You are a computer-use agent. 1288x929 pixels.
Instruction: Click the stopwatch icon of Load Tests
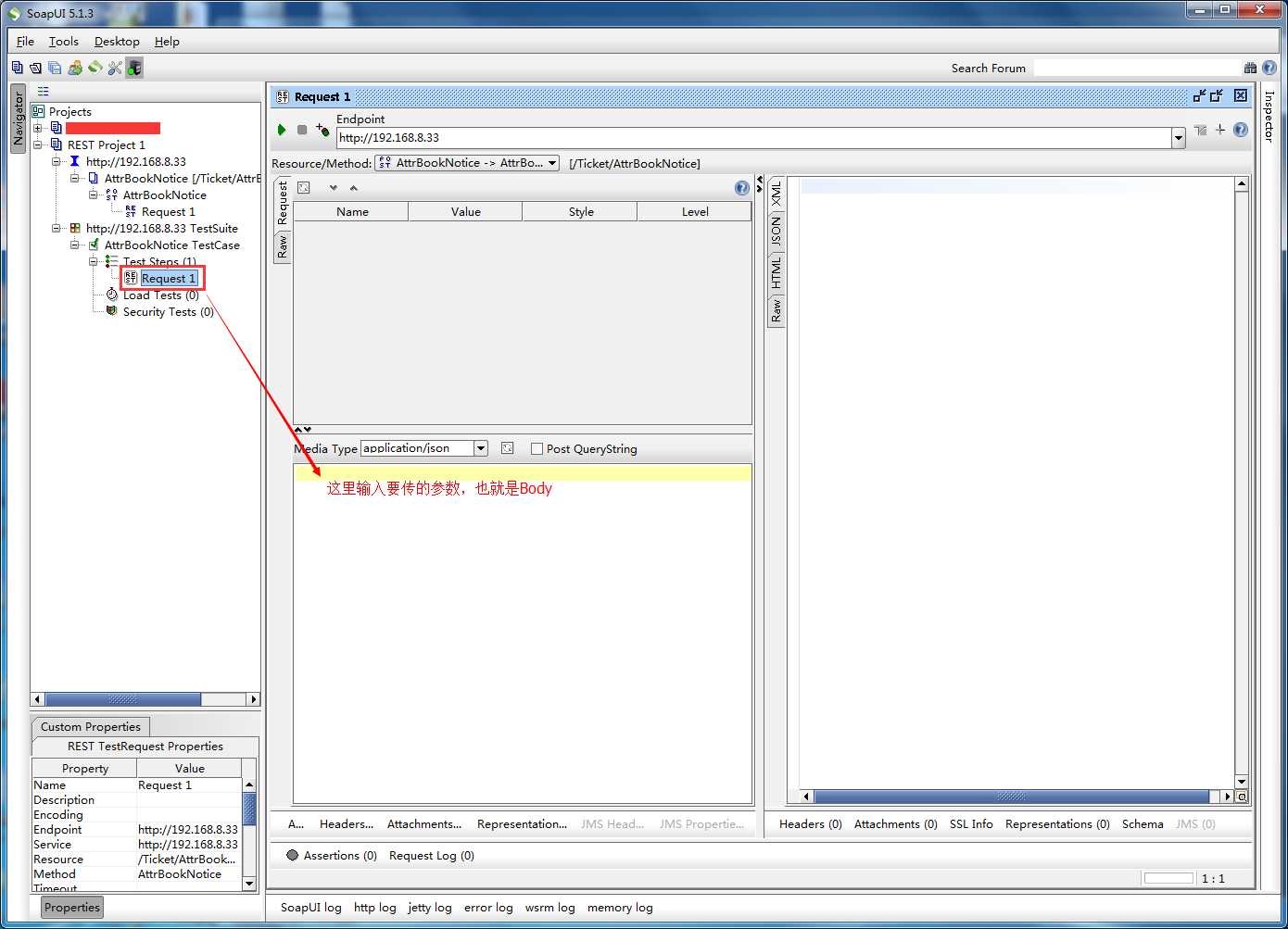point(112,295)
